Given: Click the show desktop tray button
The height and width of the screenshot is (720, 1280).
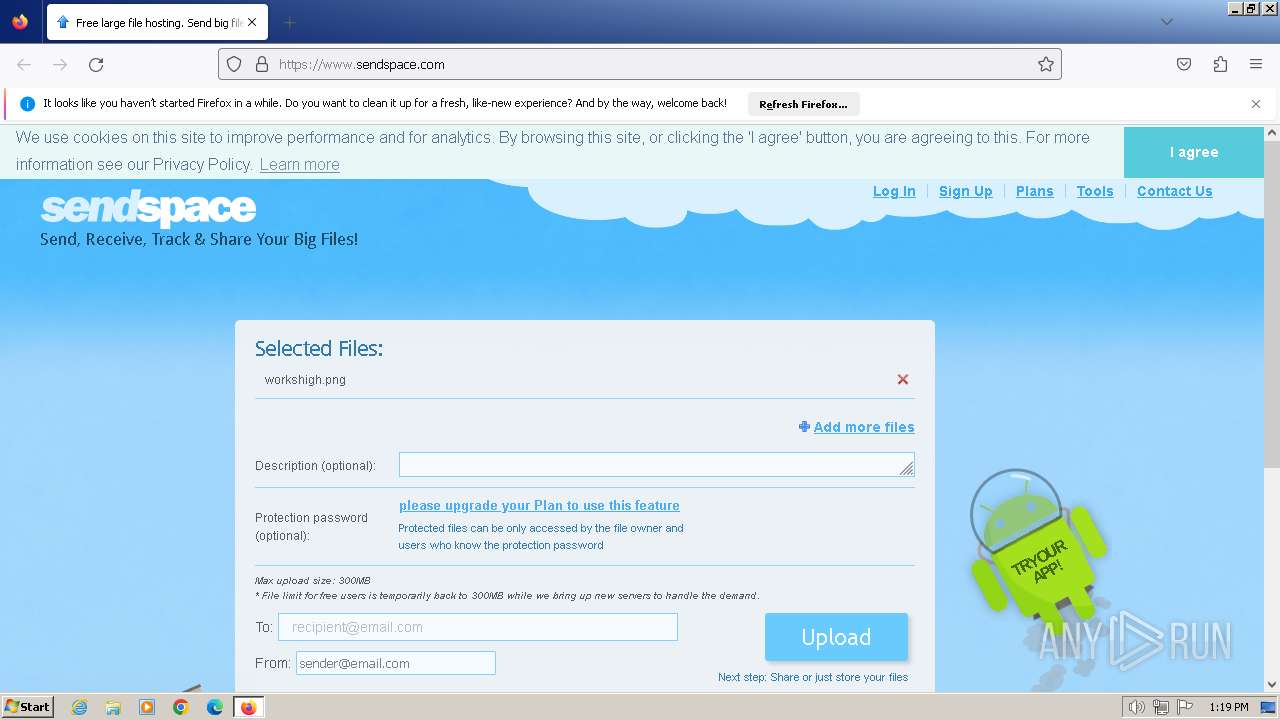Looking at the screenshot, I should pos(1269,707).
